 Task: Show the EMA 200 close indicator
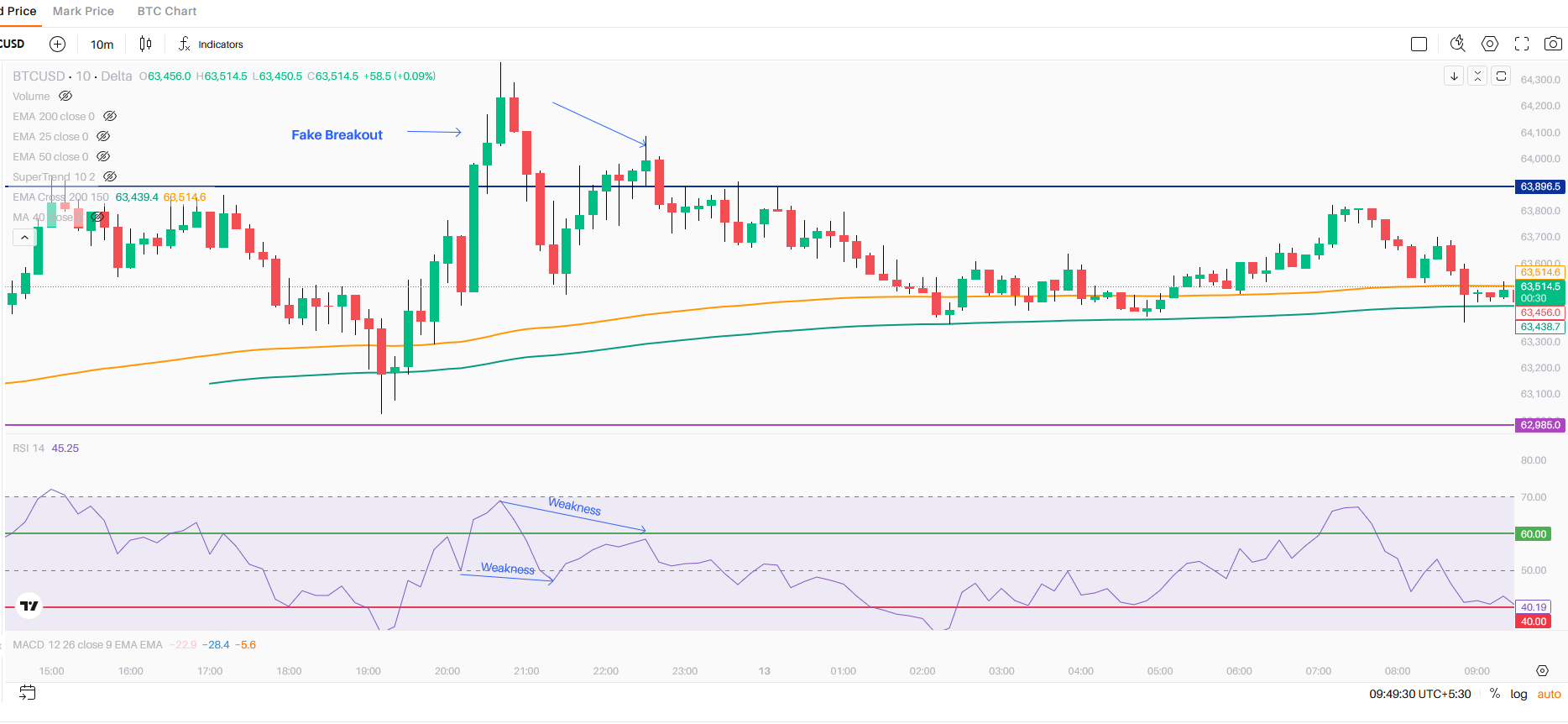[110, 116]
